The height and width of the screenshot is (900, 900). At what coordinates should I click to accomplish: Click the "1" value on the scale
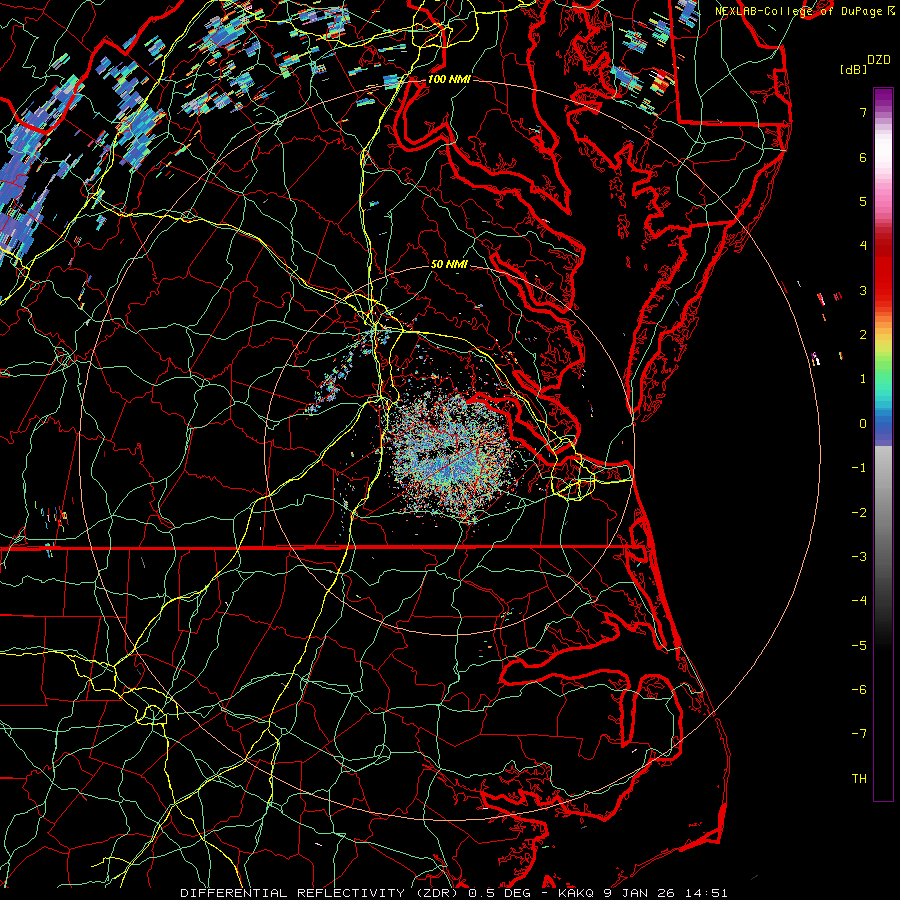pyautogui.click(x=863, y=379)
